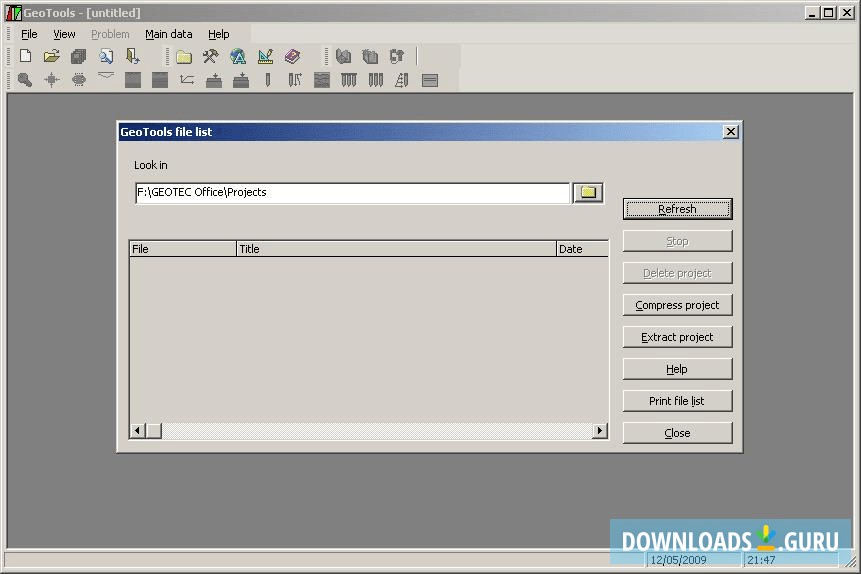This screenshot has width=861, height=574.
Task: Open the File menu
Action: point(29,34)
